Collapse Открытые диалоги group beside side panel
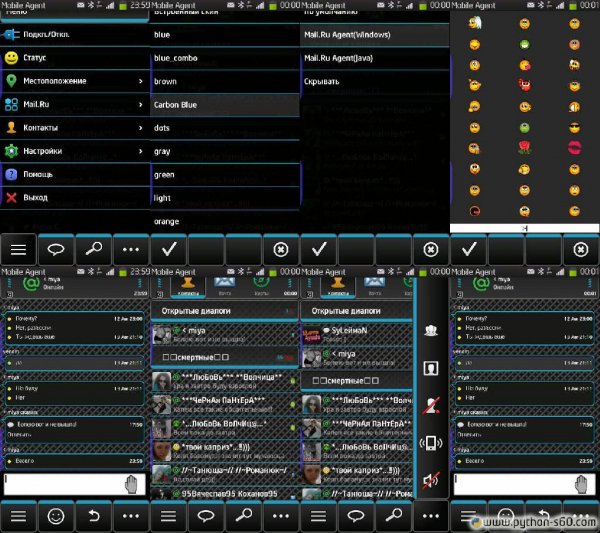Image resolution: width=600 pixels, height=533 pixels. (x=357, y=311)
